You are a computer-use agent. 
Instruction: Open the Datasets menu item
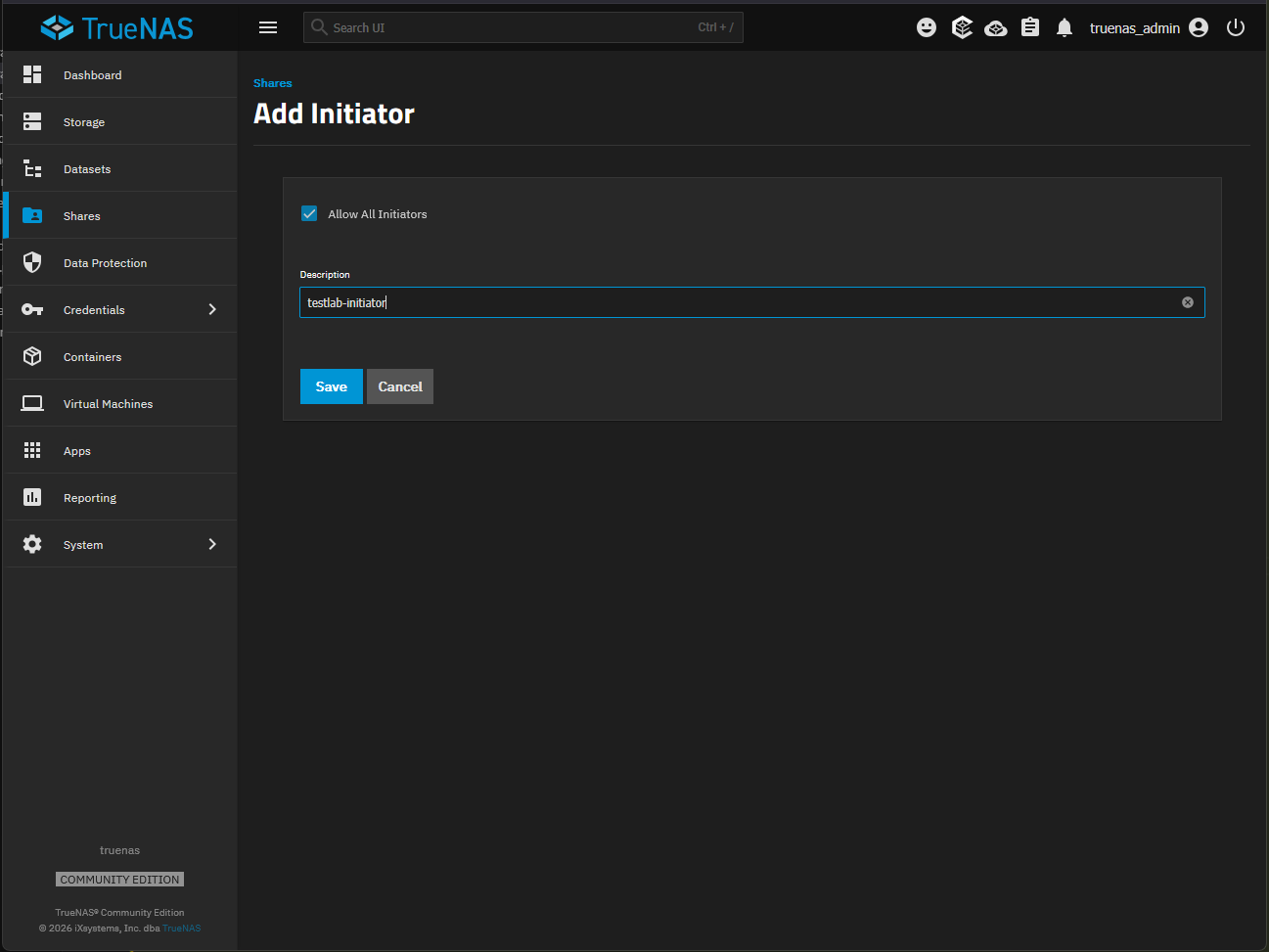coord(121,168)
